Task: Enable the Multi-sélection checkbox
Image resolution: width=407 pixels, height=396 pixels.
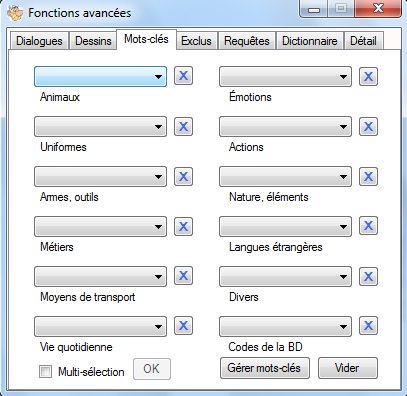Action: tap(45, 371)
